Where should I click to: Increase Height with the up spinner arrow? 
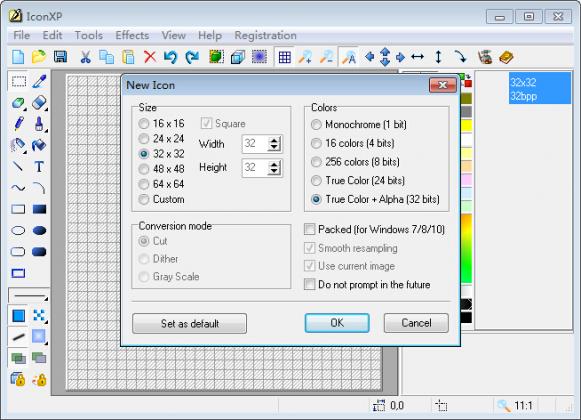click(x=274, y=165)
